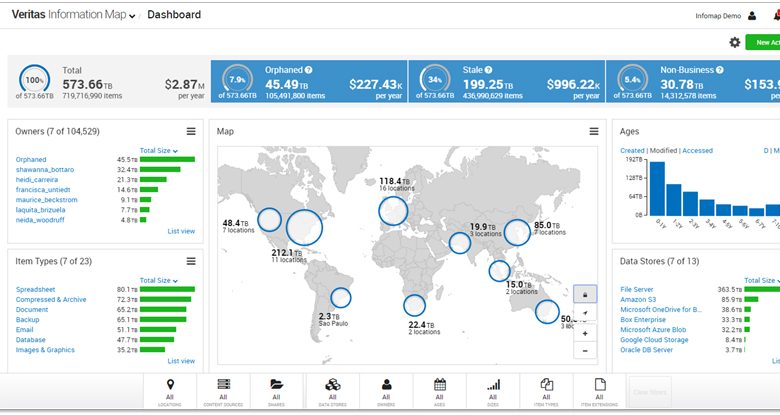
Task: Open the Spreadsheet item type link
Action: tap(35, 290)
